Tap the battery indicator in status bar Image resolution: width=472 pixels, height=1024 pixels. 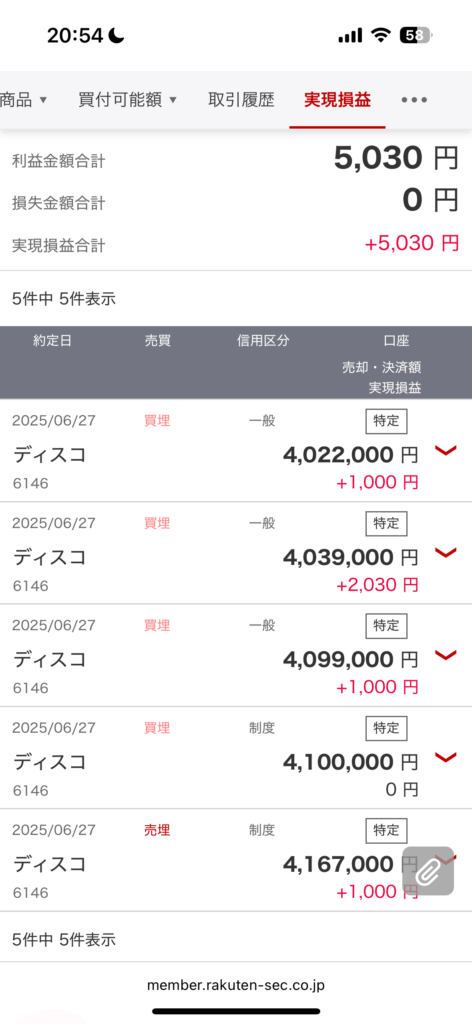416,35
